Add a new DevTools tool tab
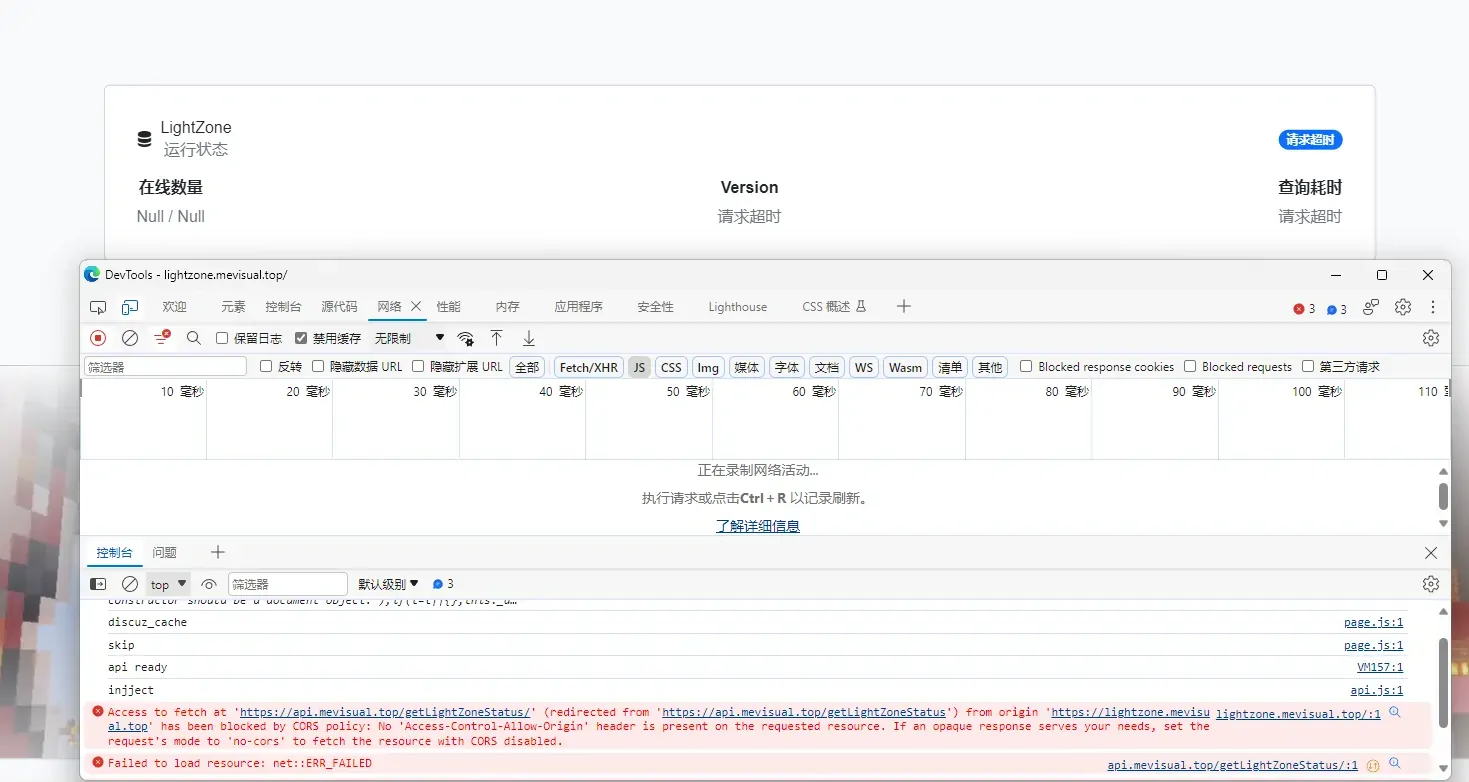The height and width of the screenshot is (782, 1469). [x=904, y=306]
